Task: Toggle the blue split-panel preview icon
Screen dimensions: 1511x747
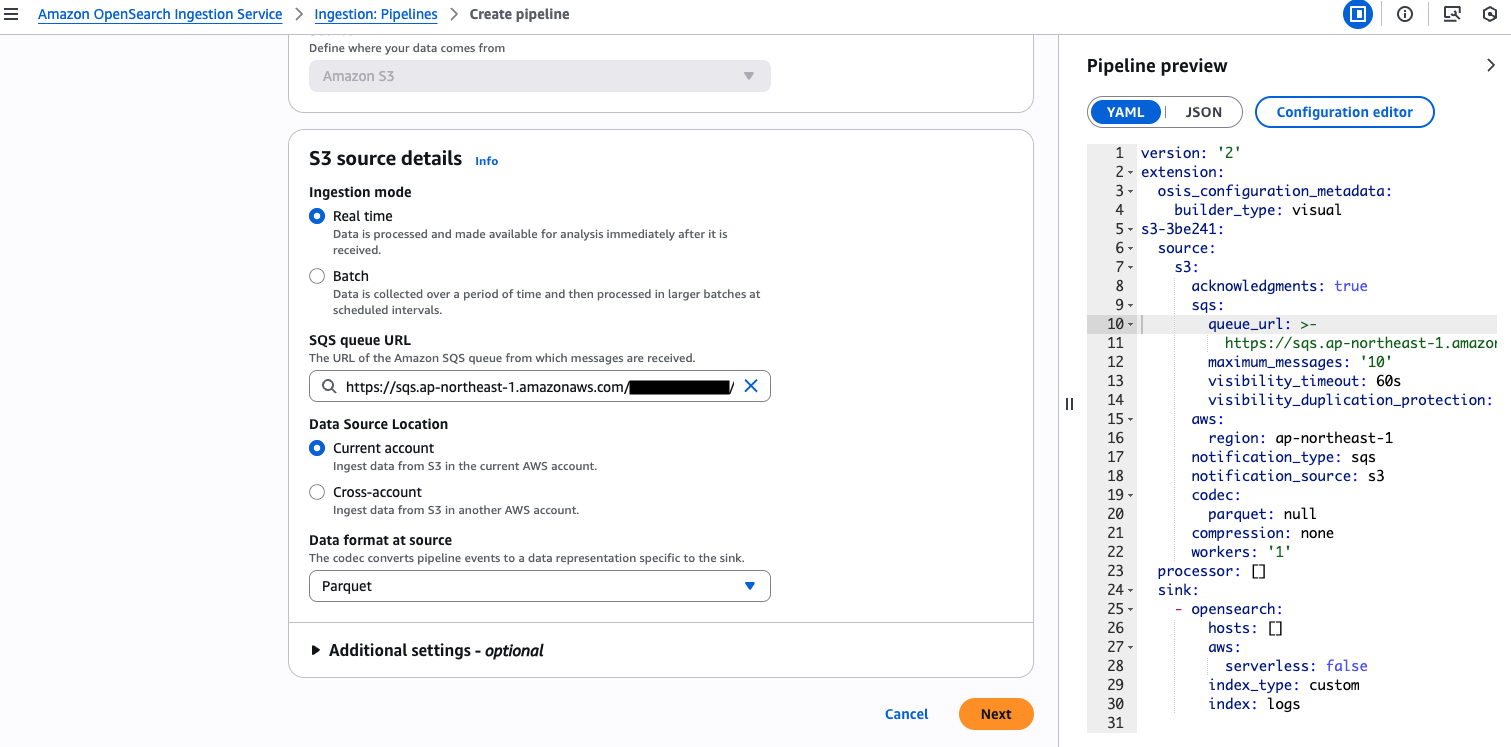Action: [x=1357, y=15]
